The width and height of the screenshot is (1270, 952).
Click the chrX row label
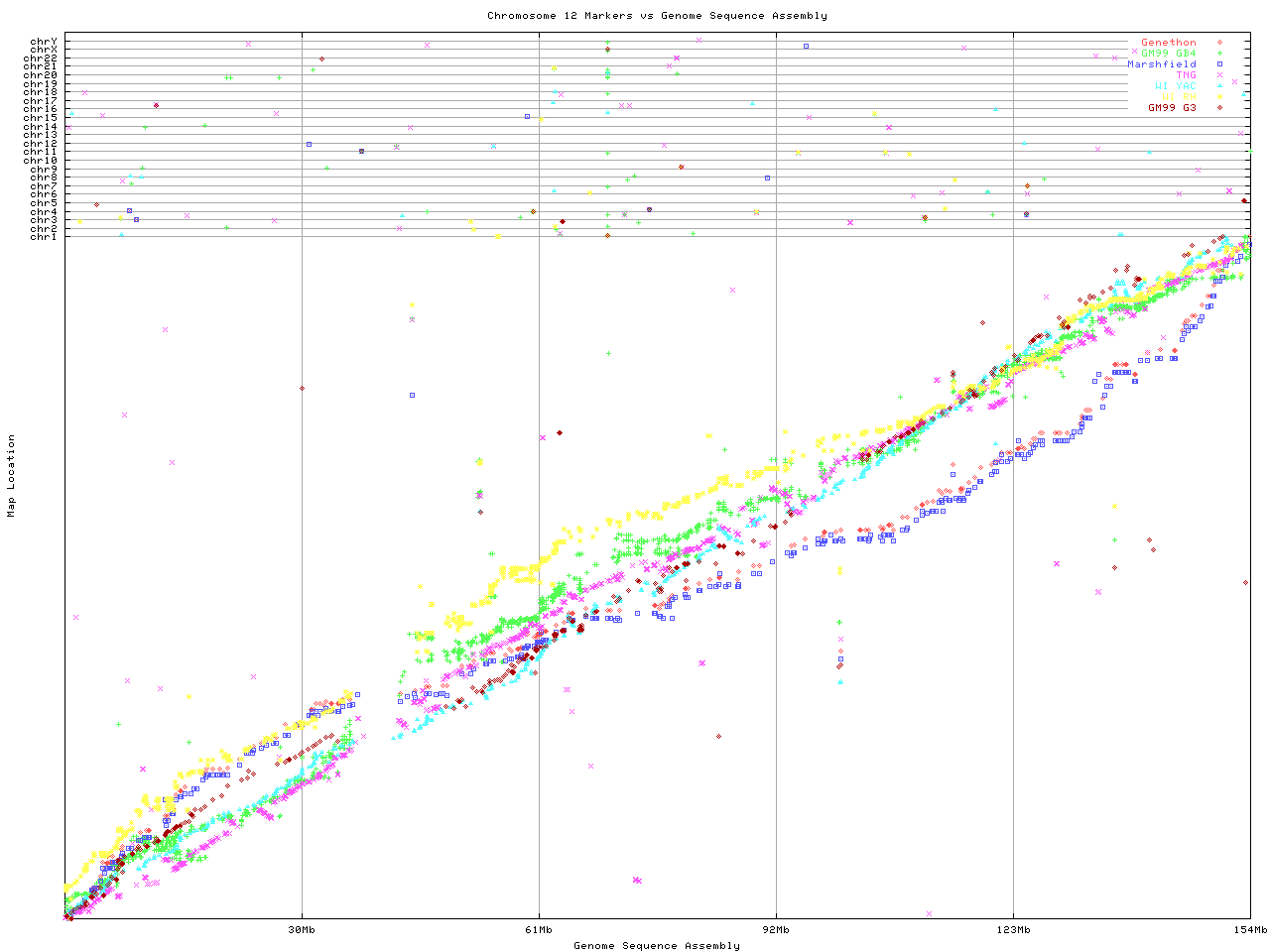44,50
